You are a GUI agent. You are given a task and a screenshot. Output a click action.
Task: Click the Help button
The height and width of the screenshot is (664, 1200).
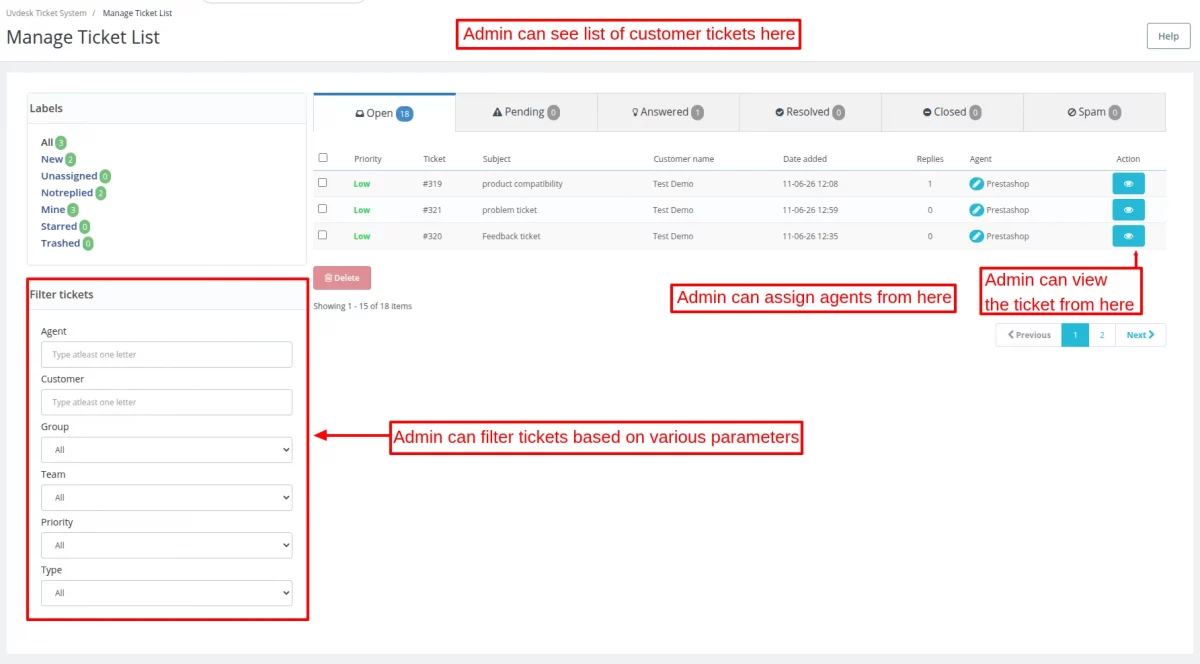tap(1168, 36)
